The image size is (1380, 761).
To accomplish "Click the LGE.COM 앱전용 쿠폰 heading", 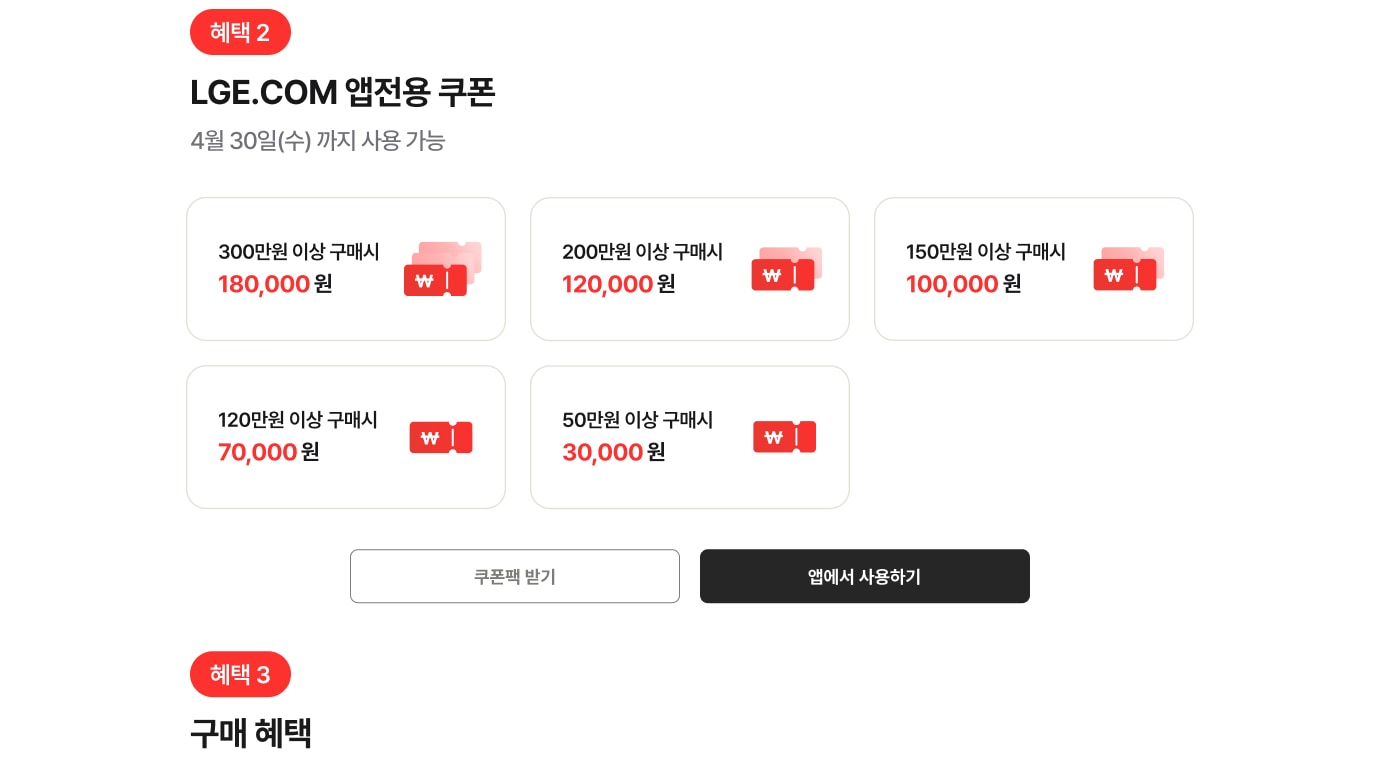I will pyautogui.click(x=343, y=92).
